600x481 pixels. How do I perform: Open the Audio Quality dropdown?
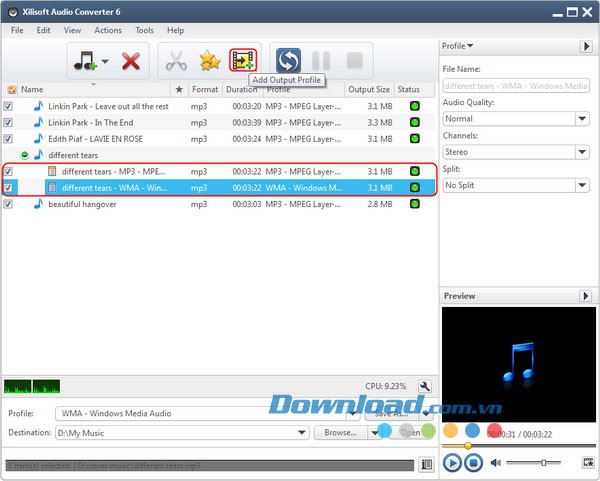tap(582, 119)
